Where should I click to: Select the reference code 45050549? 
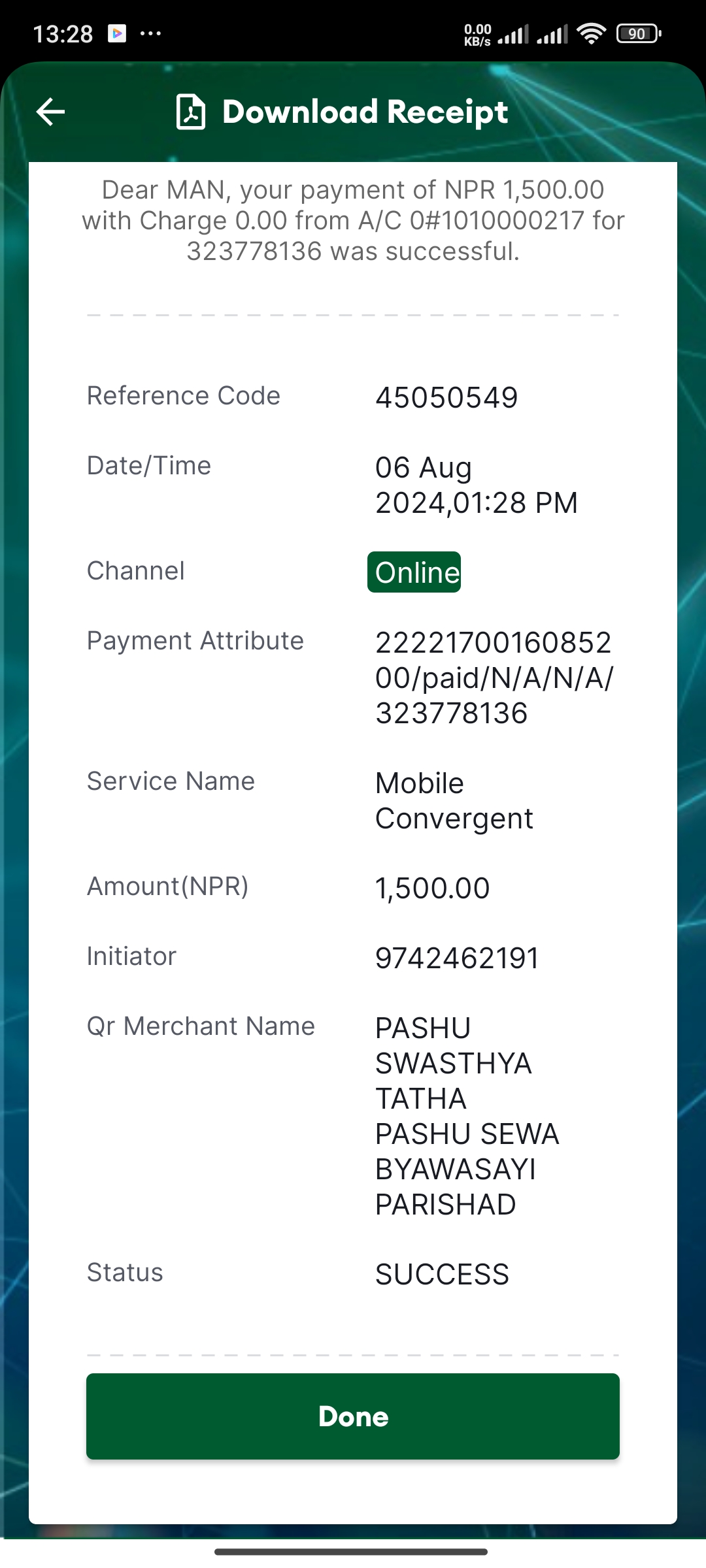tap(446, 397)
